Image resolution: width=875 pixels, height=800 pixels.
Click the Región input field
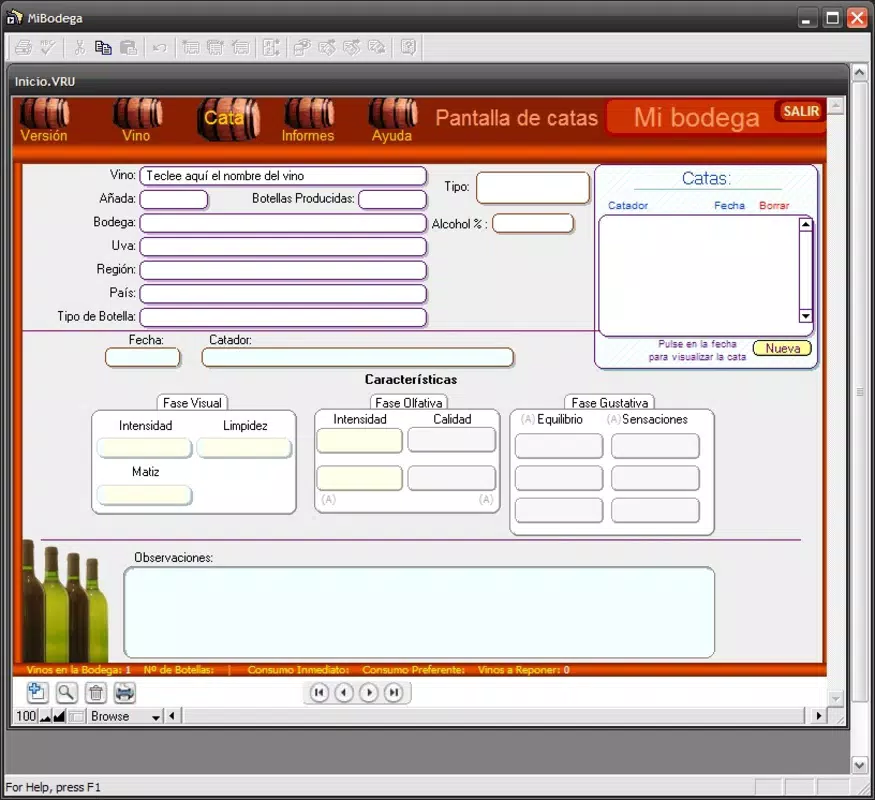pyautogui.click(x=283, y=270)
